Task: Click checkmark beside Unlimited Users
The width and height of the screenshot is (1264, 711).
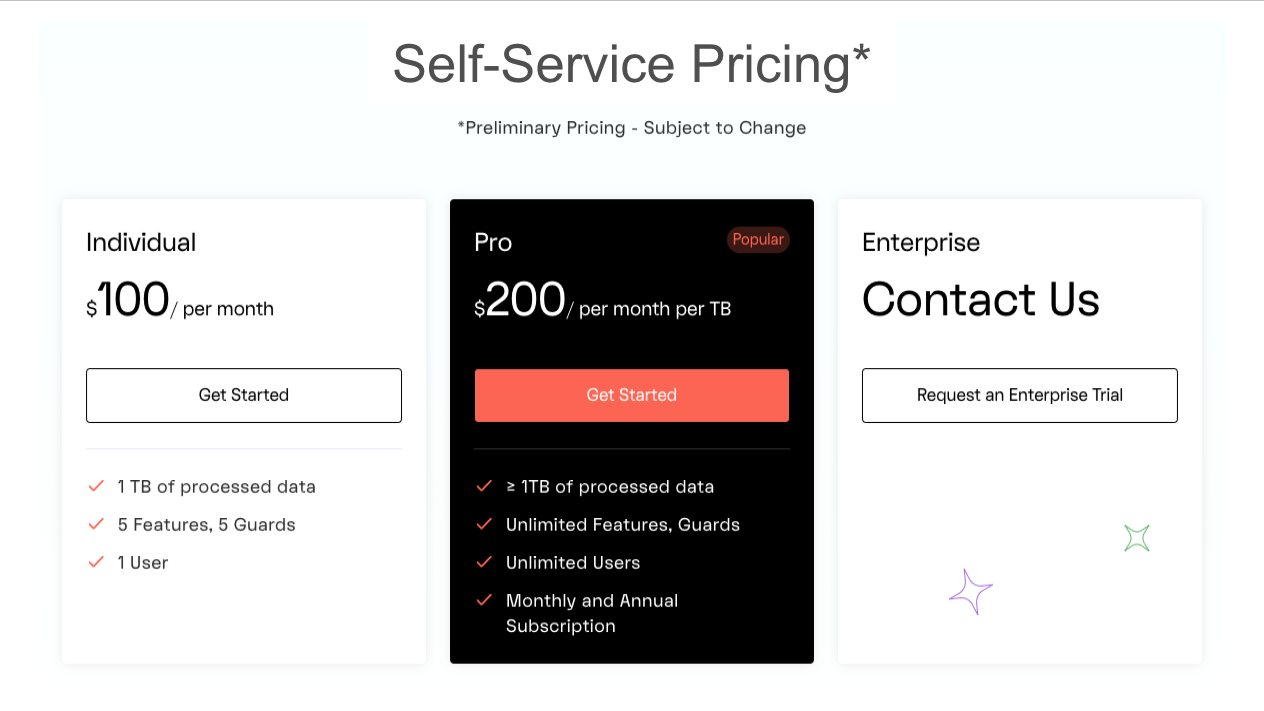Action: click(x=484, y=562)
